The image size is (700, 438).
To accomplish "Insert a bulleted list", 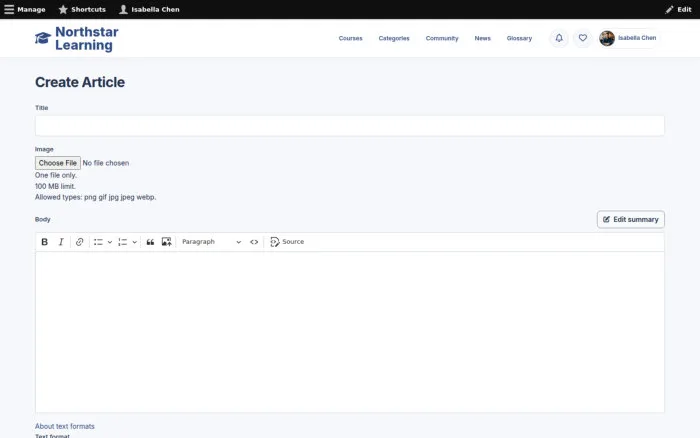I will (x=98, y=242).
